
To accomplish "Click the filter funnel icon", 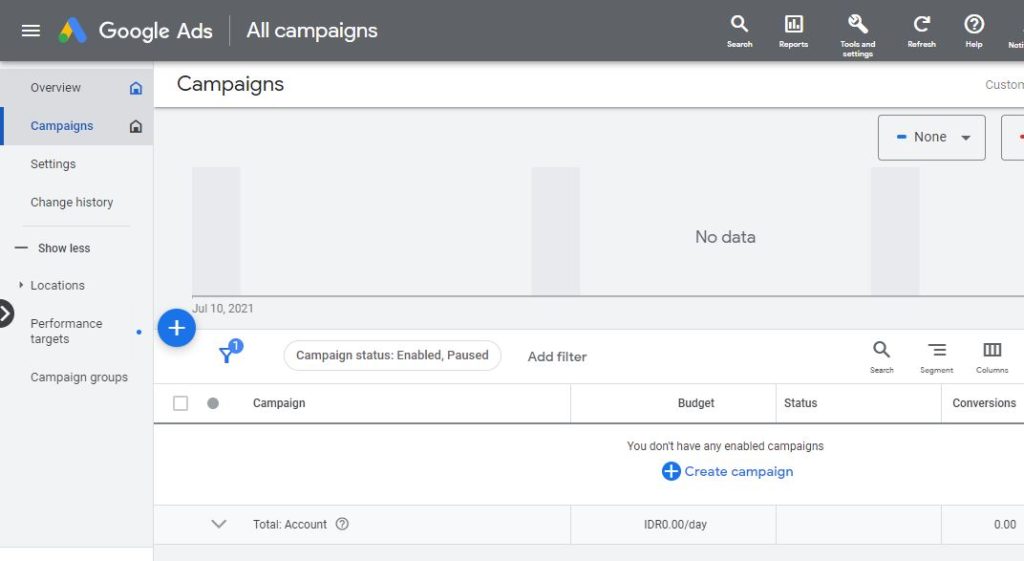I will coord(228,353).
